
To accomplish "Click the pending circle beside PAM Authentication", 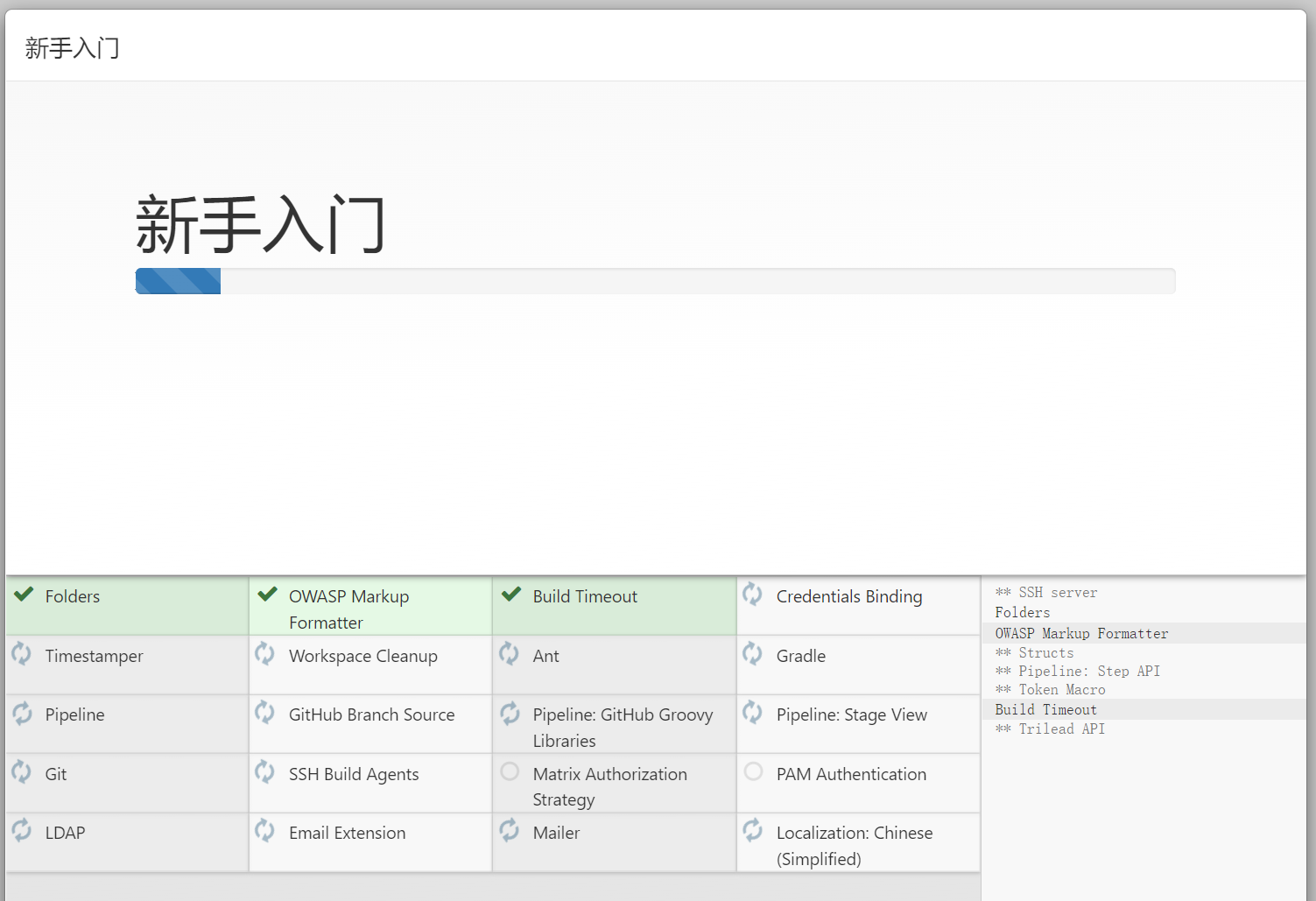I will tap(753, 771).
